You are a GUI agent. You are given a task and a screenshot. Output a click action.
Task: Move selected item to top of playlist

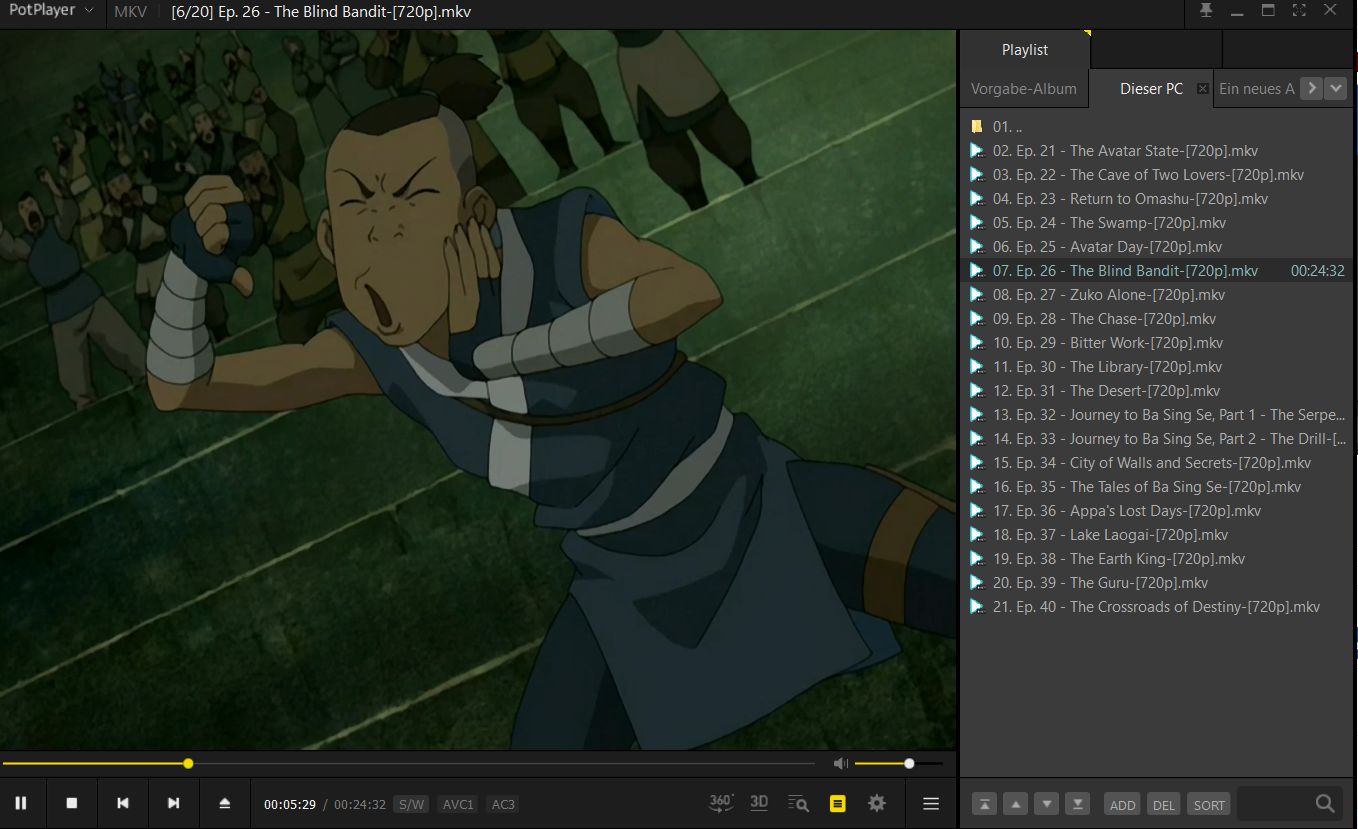tap(985, 804)
